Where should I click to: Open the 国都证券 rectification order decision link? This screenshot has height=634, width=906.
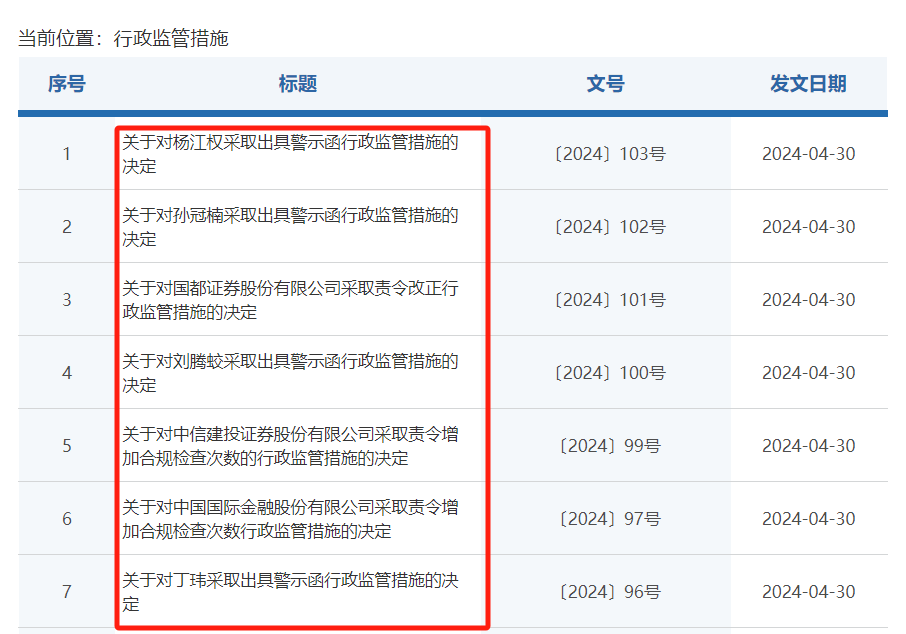click(x=290, y=299)
